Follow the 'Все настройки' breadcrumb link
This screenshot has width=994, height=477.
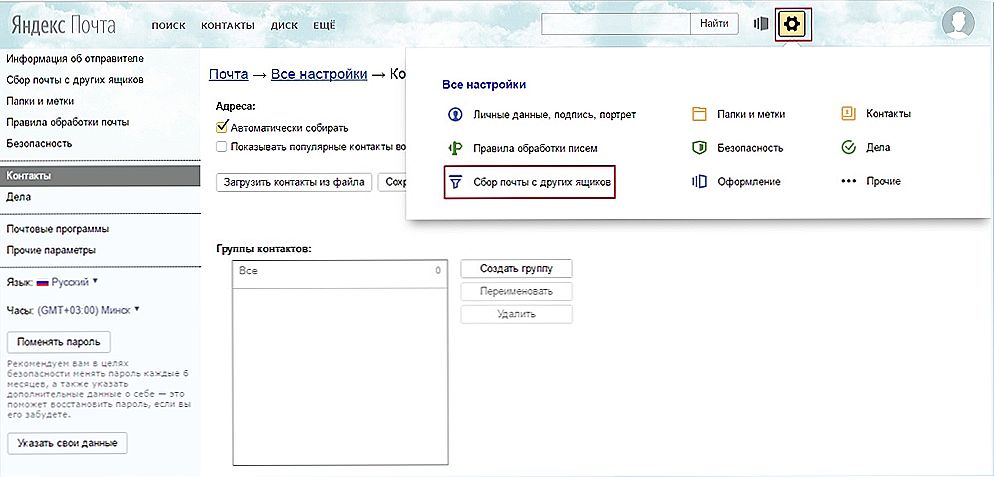(x=310, y=74)
